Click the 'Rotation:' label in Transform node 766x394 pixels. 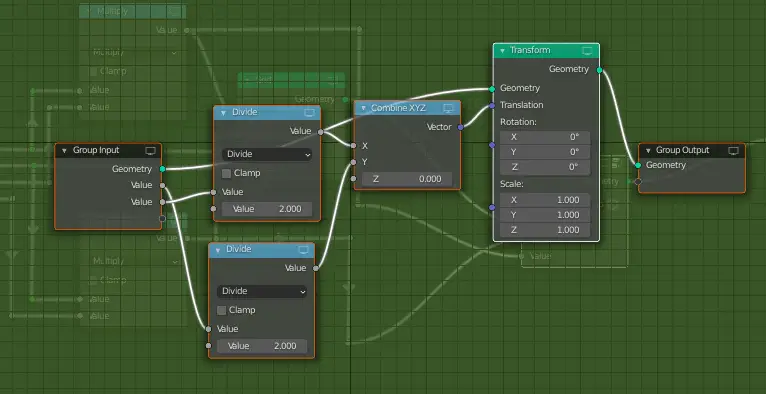pos(518,122)
